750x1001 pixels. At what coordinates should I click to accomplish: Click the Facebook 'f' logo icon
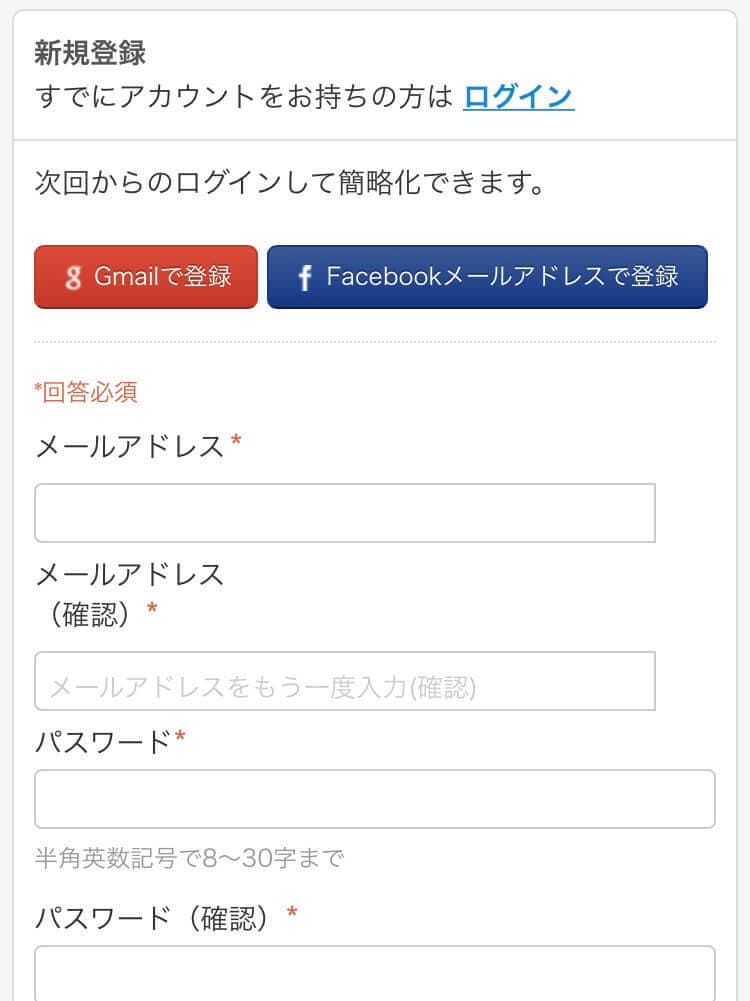coord(305,278)
